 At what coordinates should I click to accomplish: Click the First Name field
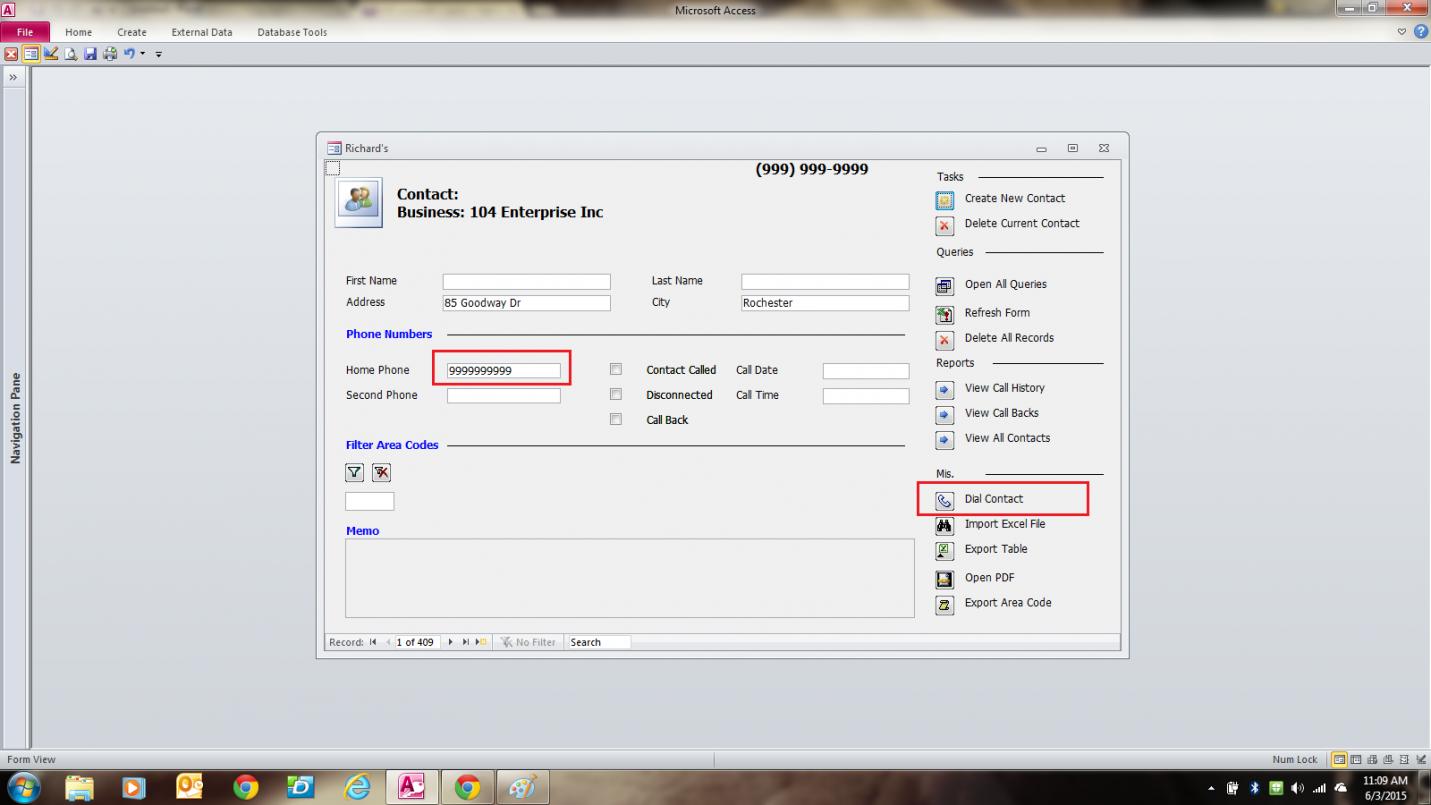[526, 282]
